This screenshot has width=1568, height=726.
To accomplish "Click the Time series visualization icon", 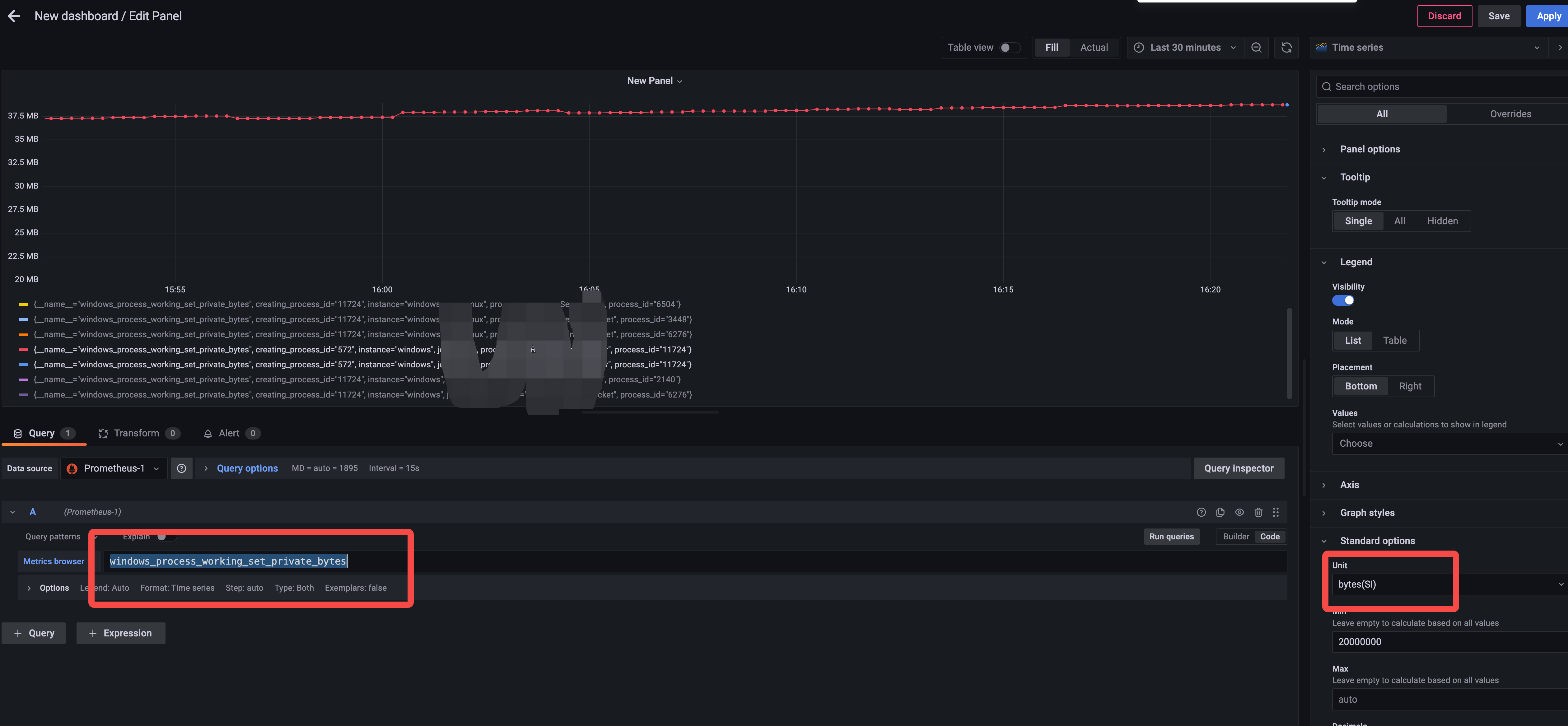I will coord(1322,48).
